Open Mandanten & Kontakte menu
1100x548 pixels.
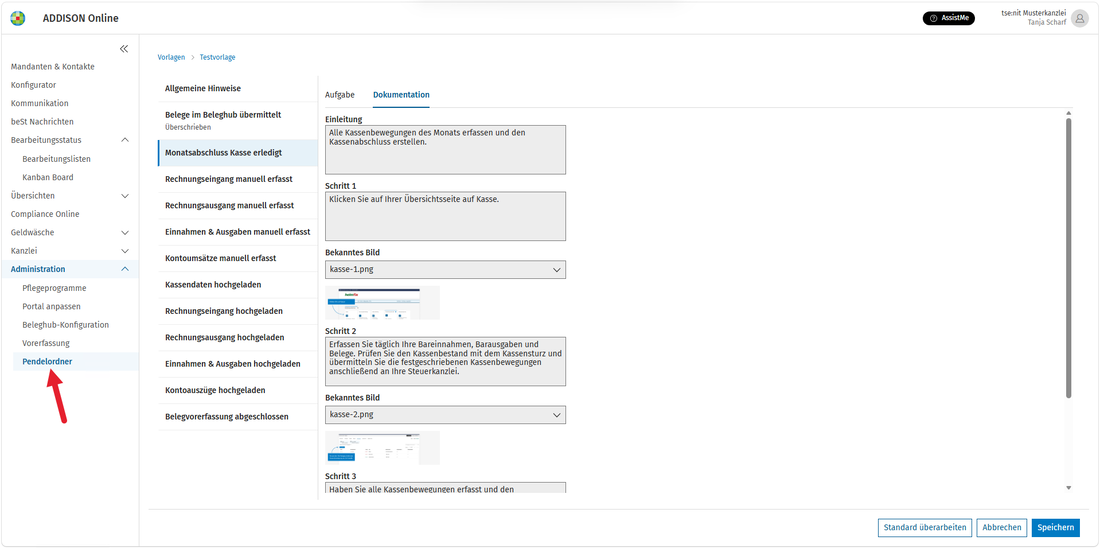tap(53, 67)
